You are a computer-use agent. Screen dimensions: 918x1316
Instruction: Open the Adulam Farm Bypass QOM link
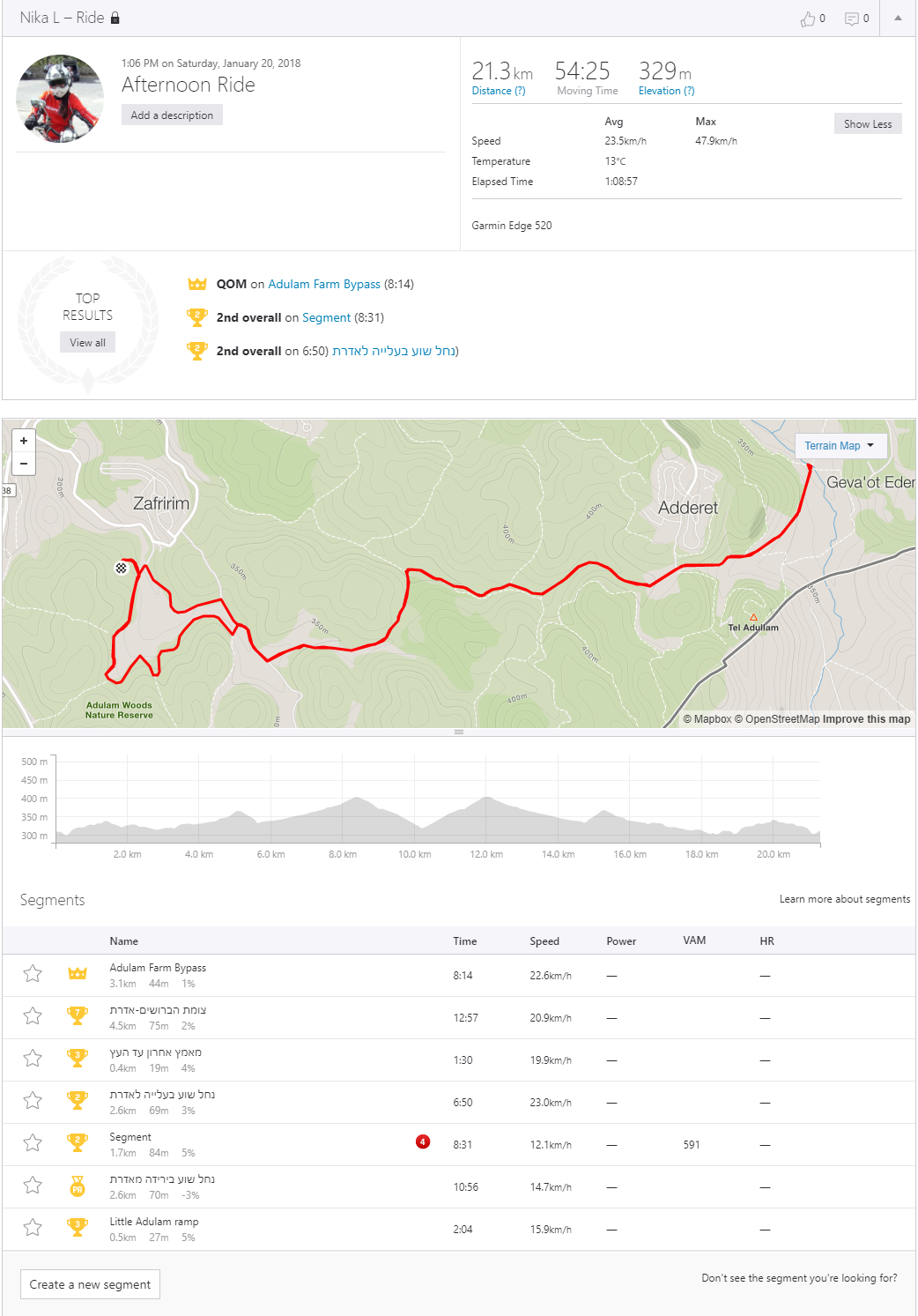[x=324, y=284]
